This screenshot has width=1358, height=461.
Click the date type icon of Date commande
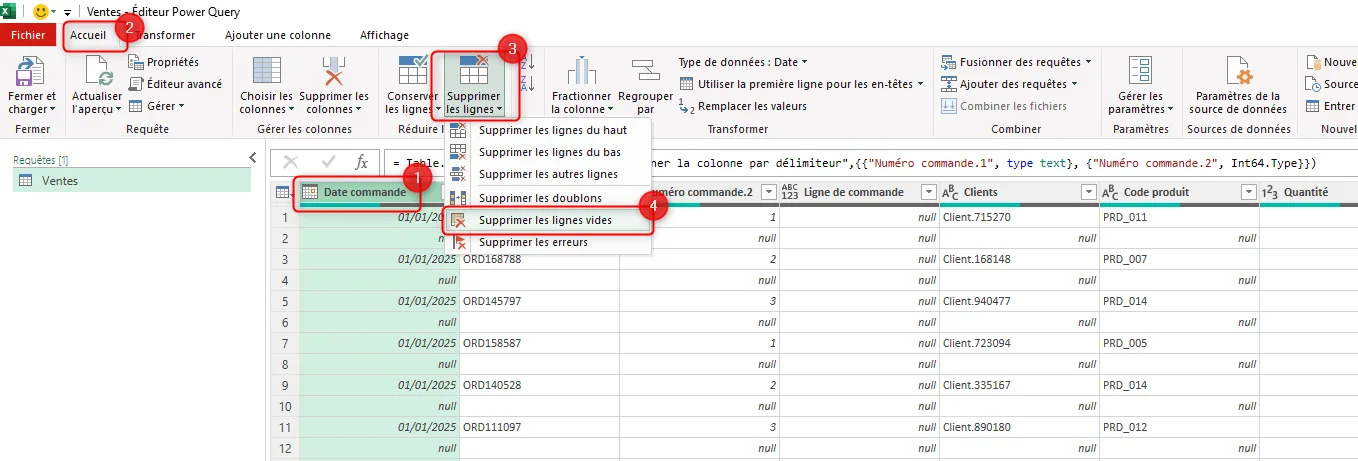pos(309,192)
